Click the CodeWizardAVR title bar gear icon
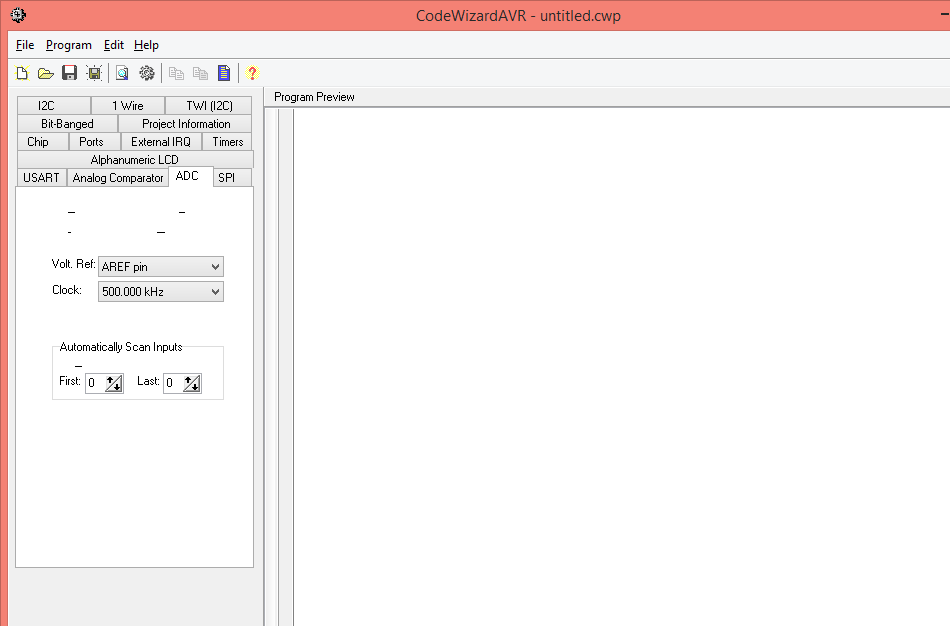The image size is (950, 626). point(18,15)
